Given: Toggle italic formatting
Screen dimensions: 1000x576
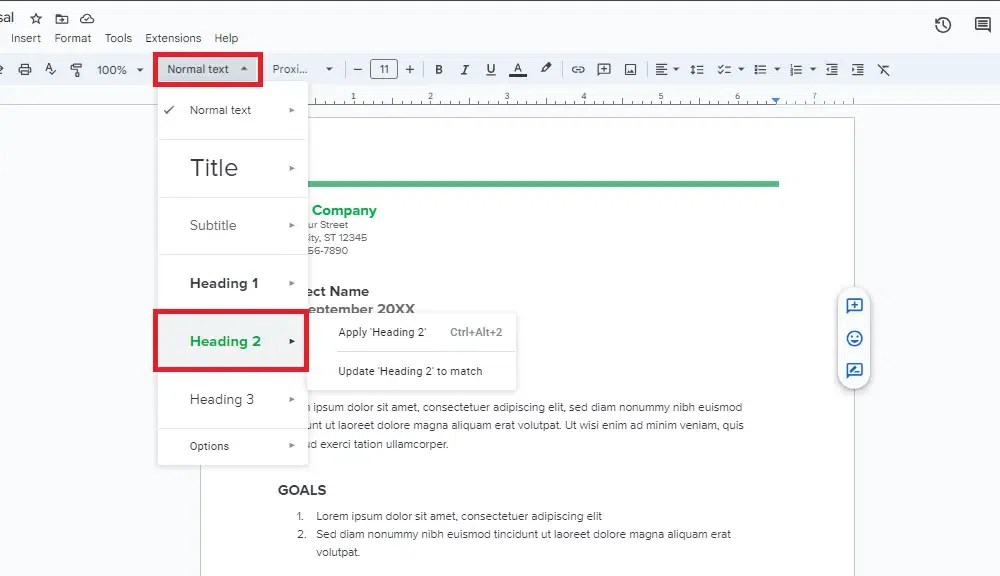Looking at the screenshot, I should pos(465,69).
